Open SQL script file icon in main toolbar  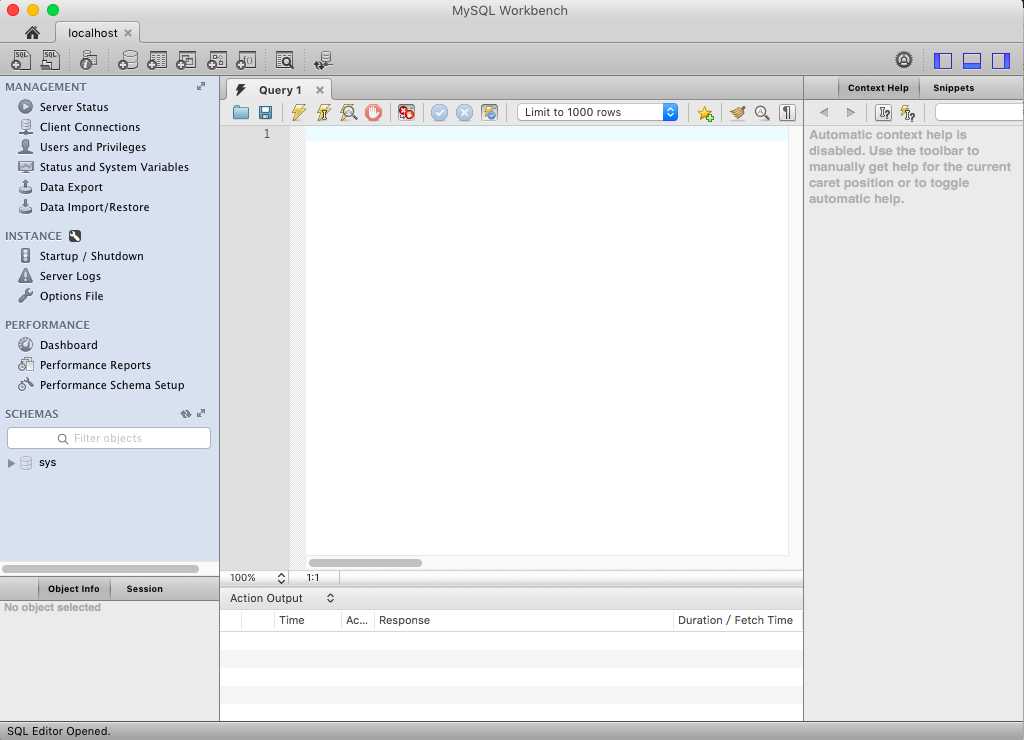coord(50,60)
